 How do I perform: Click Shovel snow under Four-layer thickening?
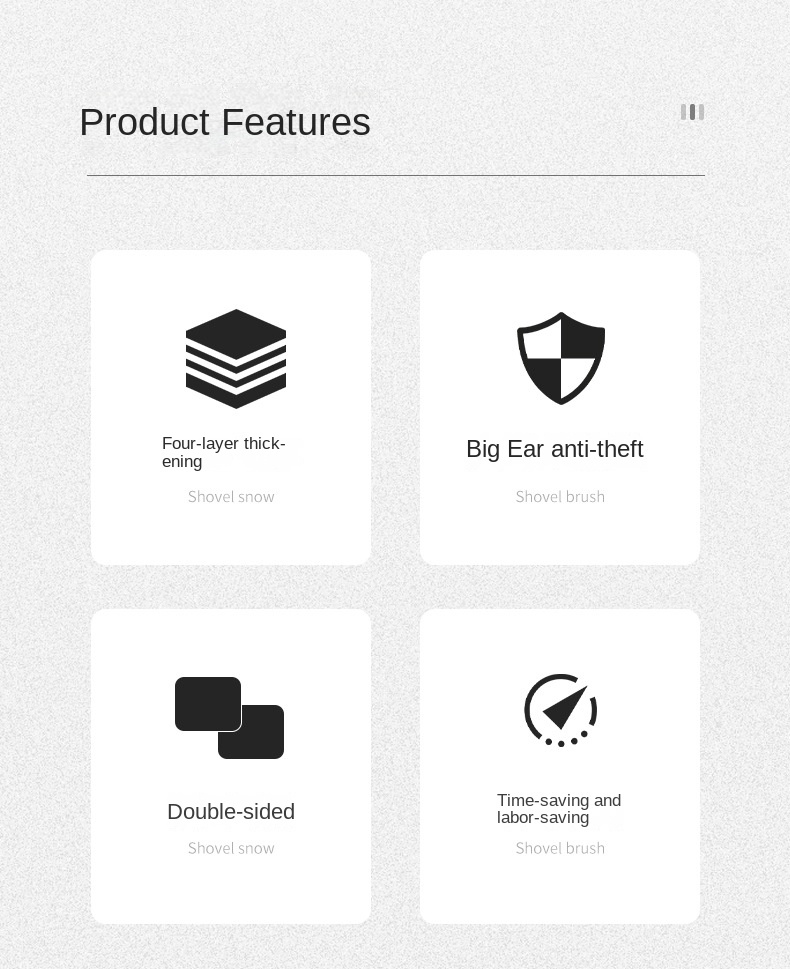point(231,497)
